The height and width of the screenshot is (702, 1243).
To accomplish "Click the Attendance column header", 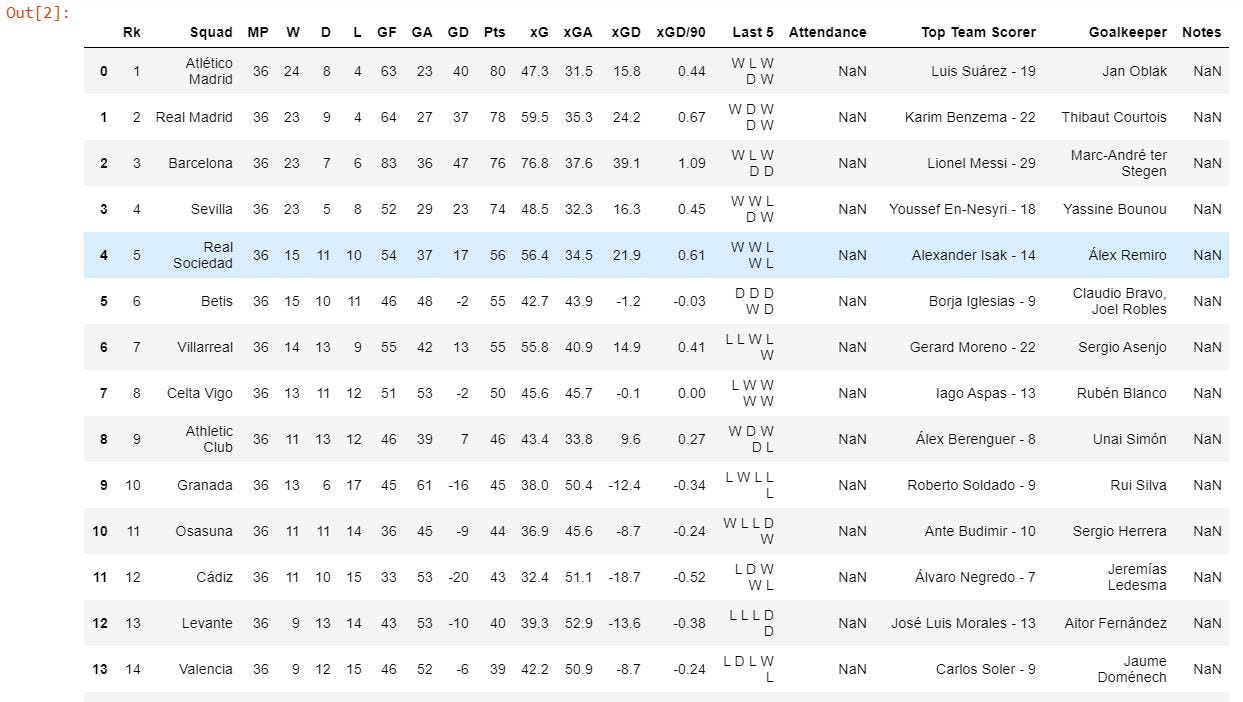I will 827,32.
